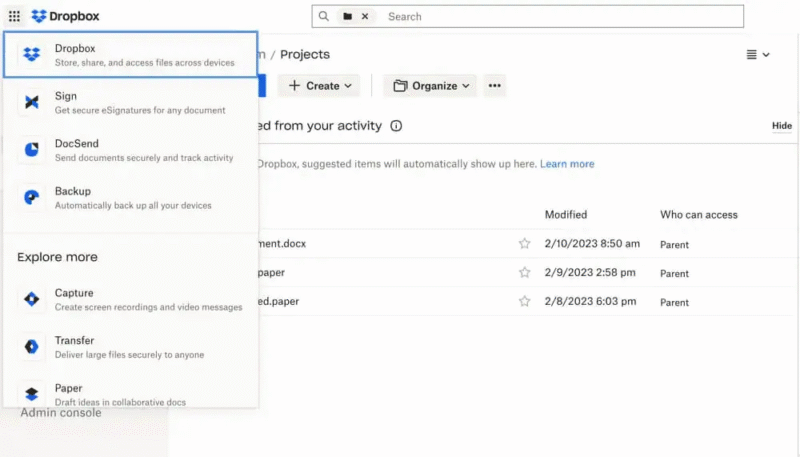The width and height of the screenshot is (800, 457).
Task: Expand the Create dropdown
Action: 319,86
